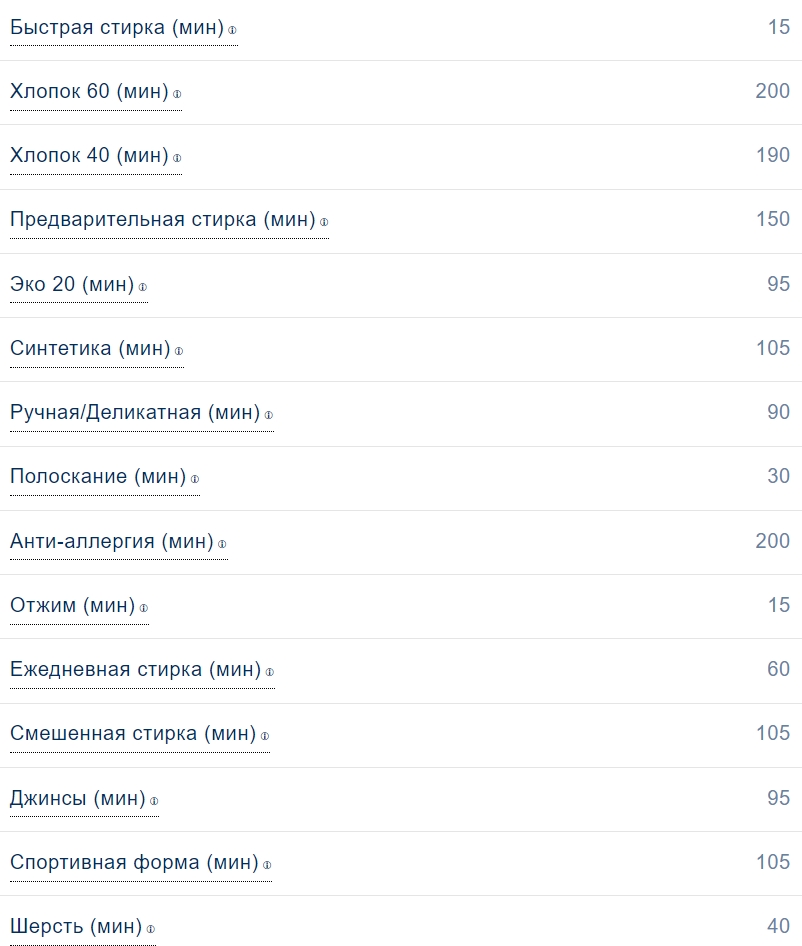This screenshot has width=802, height=946.
Task: Click the Ежедневная стирка value 60
Action: tap(778, 669)
